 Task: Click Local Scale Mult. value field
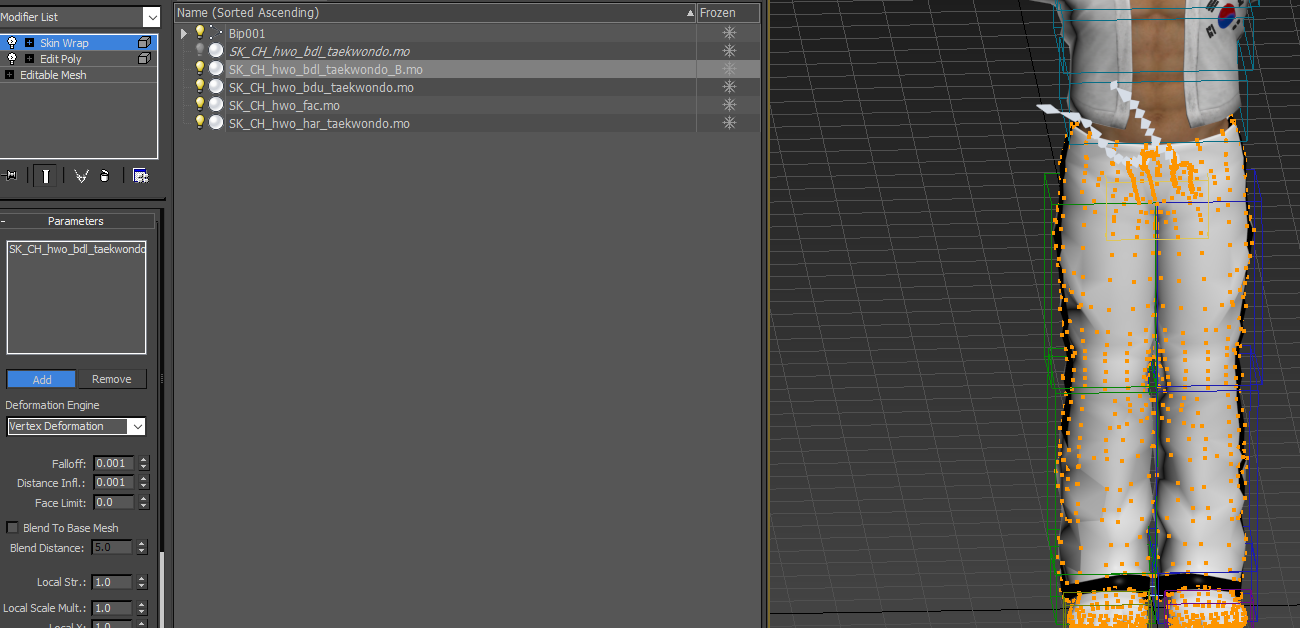(x=113, y=608)
